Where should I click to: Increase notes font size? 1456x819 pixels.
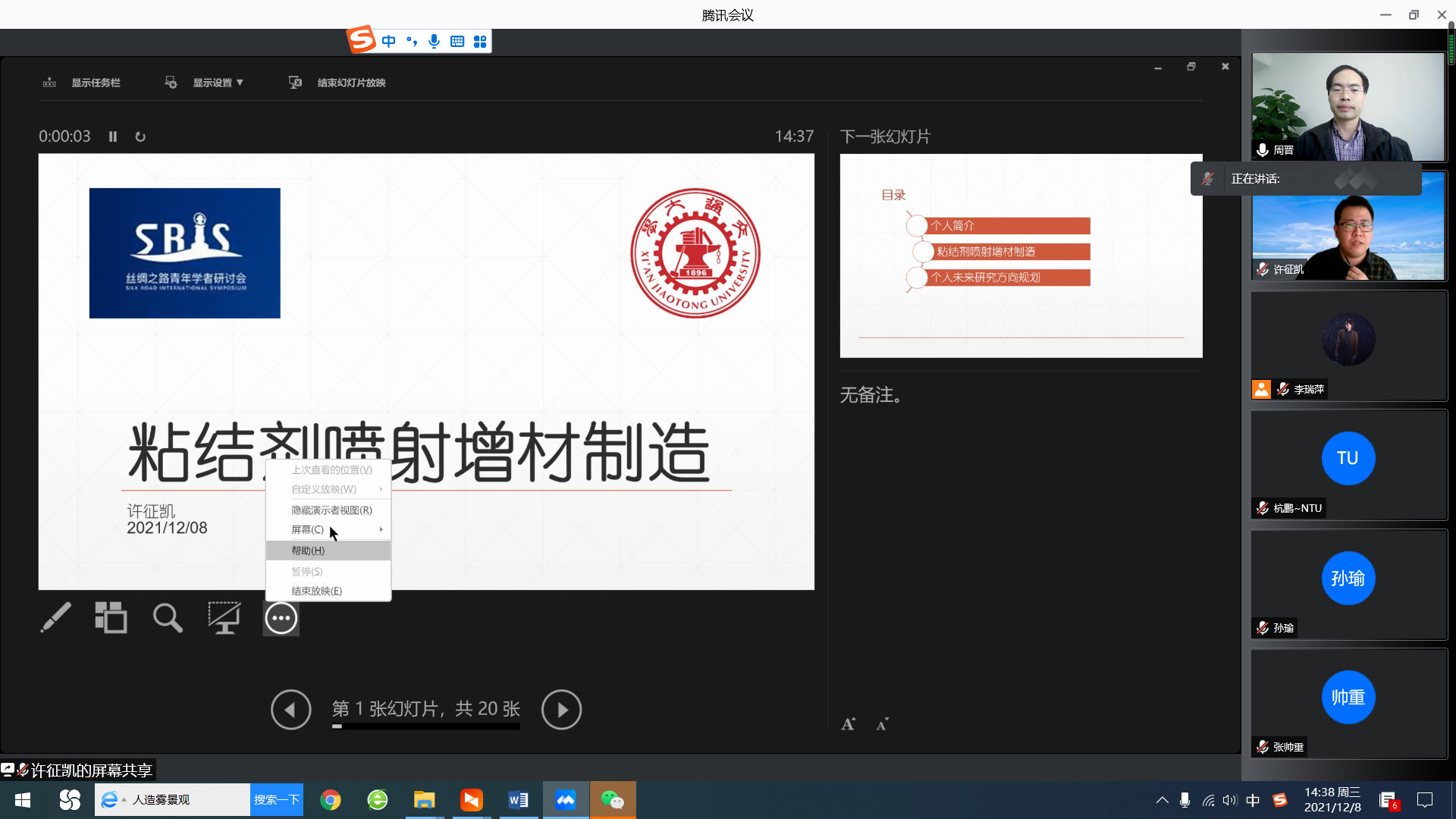coord(849,724)
